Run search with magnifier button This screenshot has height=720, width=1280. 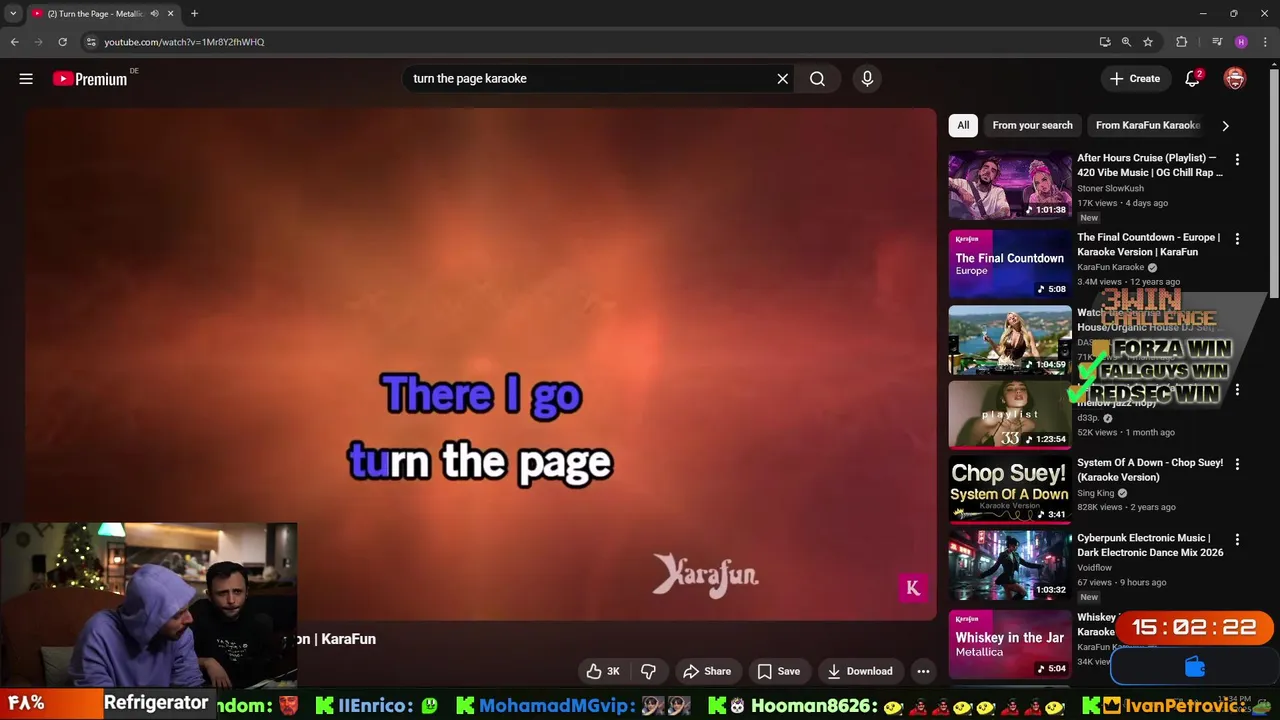click(817, 79)
